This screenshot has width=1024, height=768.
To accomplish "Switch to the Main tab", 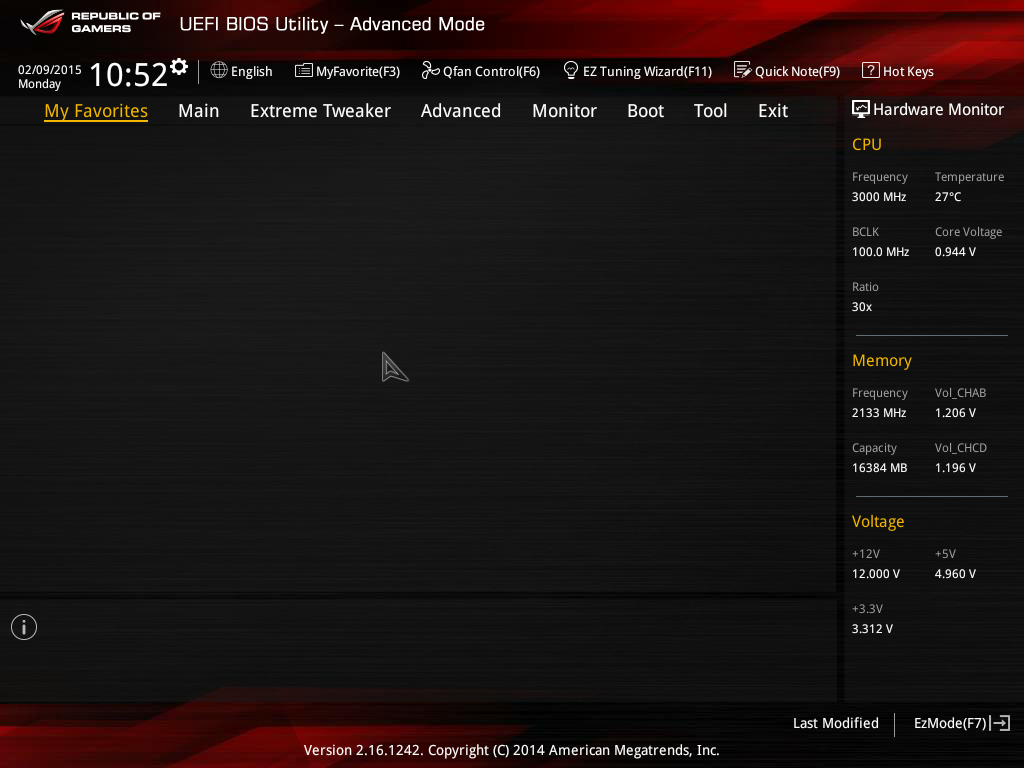I will click(198, 111).
